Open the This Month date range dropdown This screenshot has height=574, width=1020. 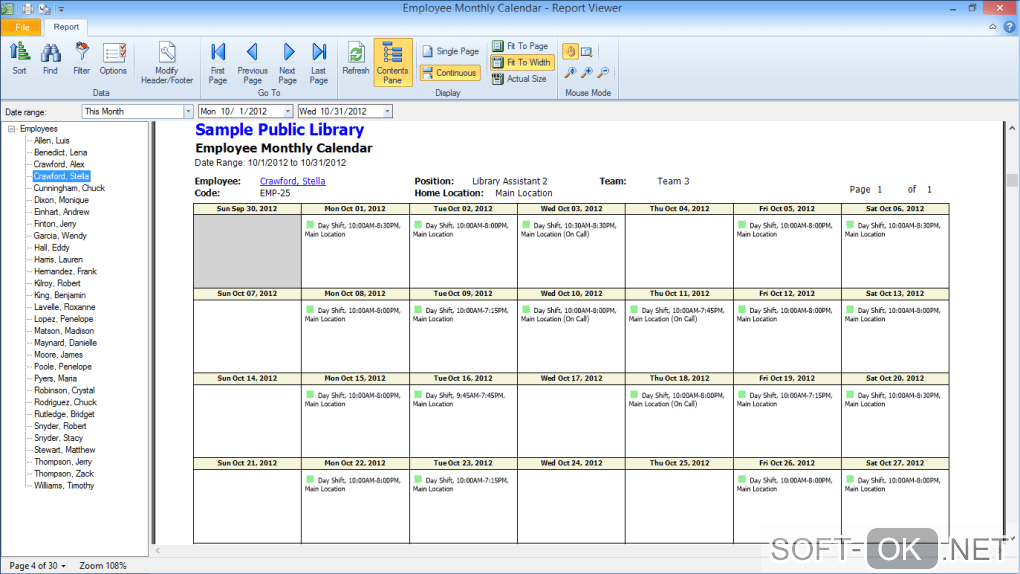click(188, 111)
